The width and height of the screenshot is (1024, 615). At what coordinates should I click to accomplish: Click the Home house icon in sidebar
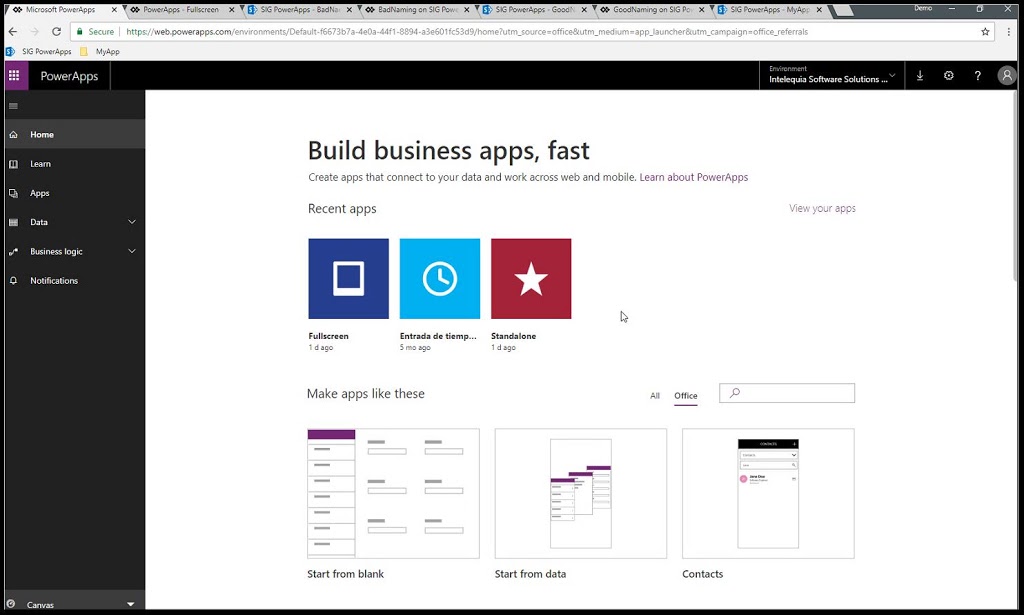tap(14, 134)
